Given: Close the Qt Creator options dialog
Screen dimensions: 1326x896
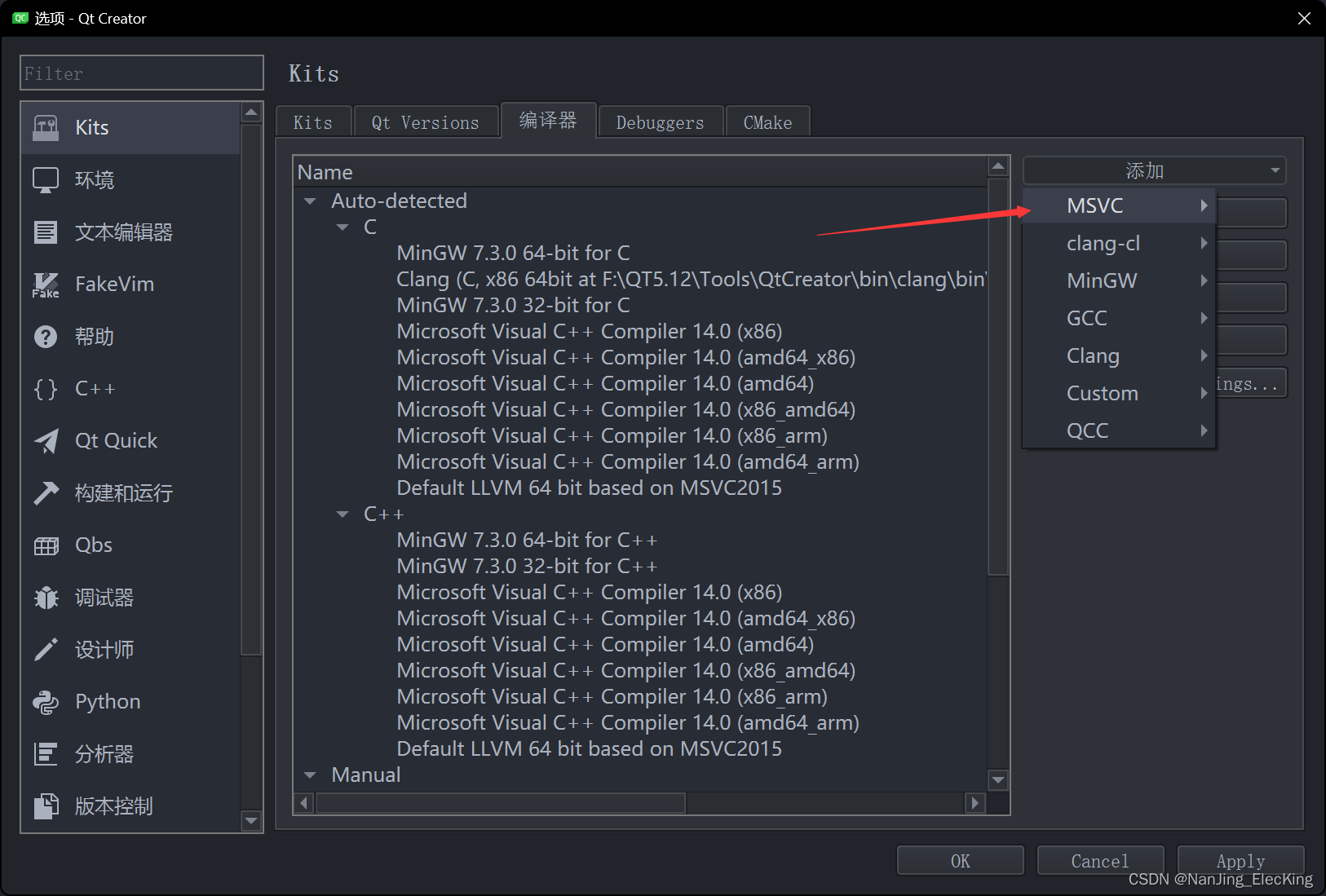Looking at the screenshot, I should [x=1304, y=18].
